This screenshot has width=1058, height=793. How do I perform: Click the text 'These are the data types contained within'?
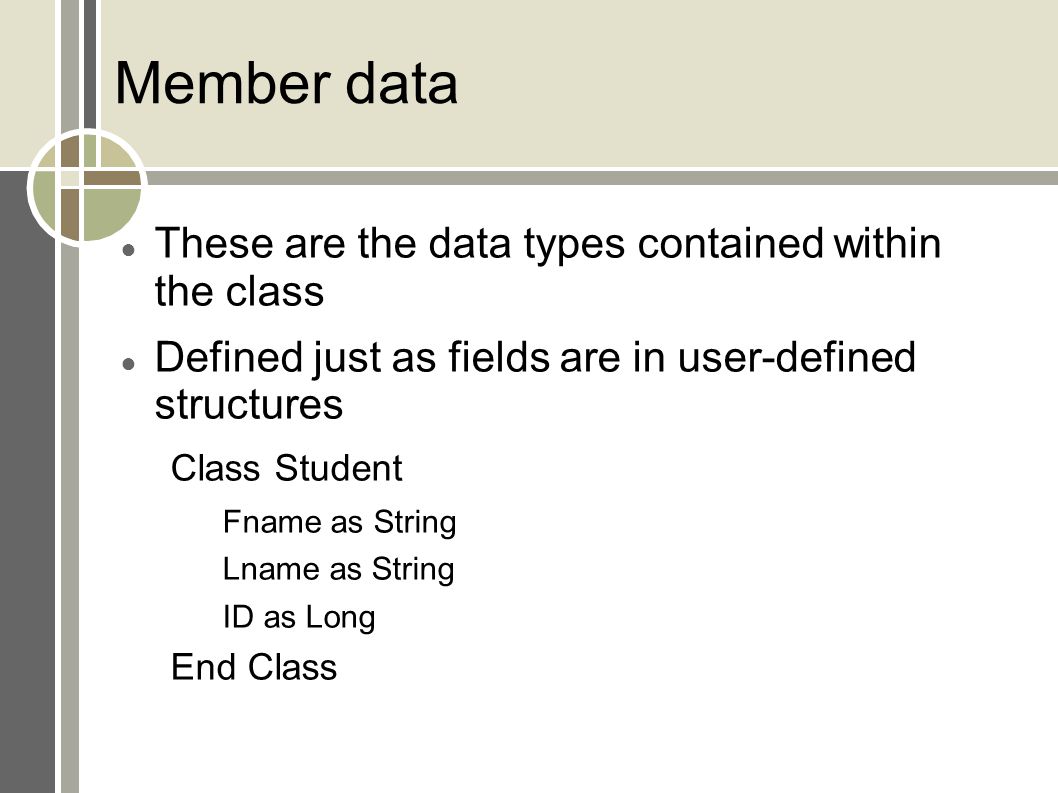548,243
